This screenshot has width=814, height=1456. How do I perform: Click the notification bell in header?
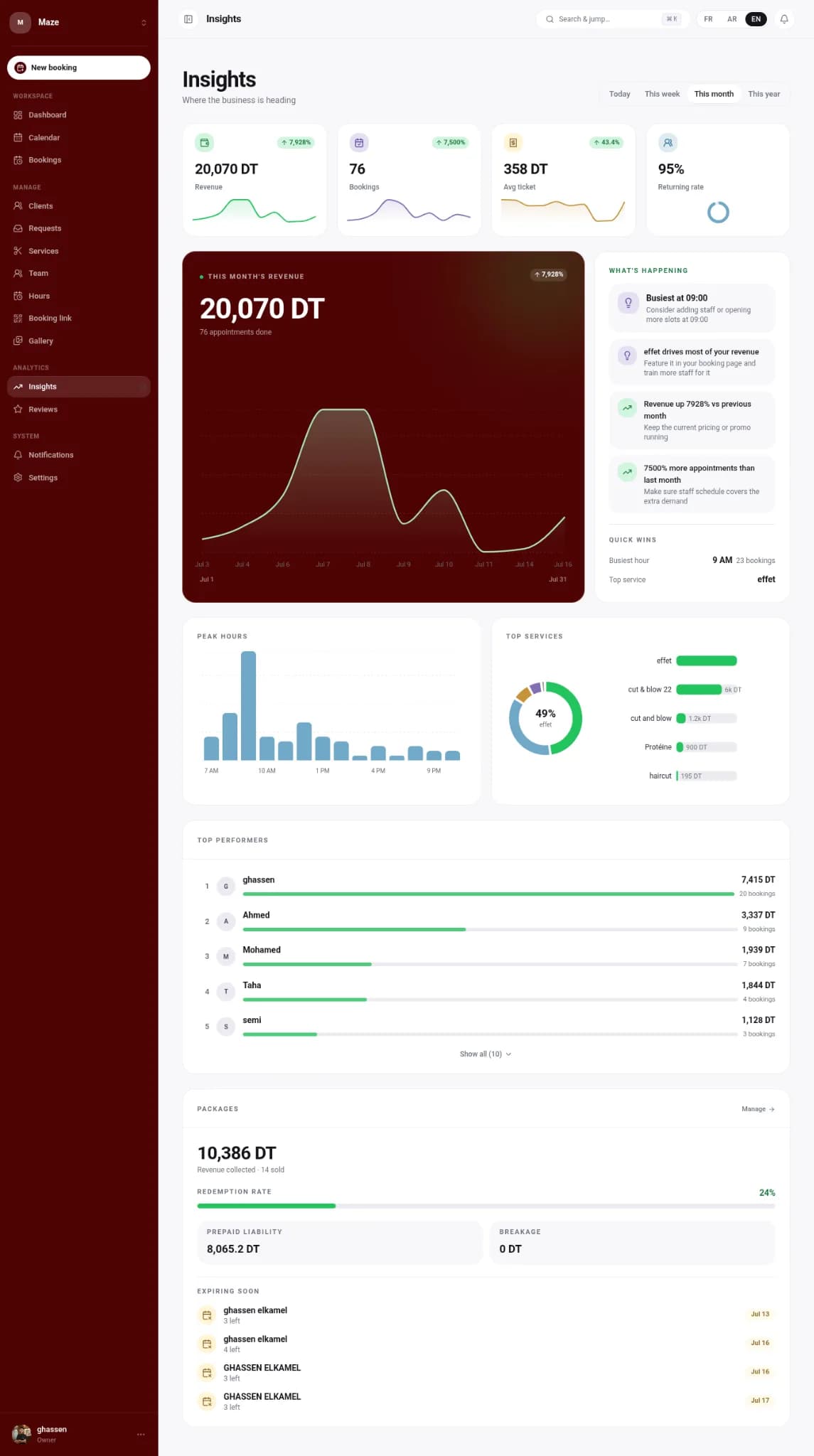[784, 19]
